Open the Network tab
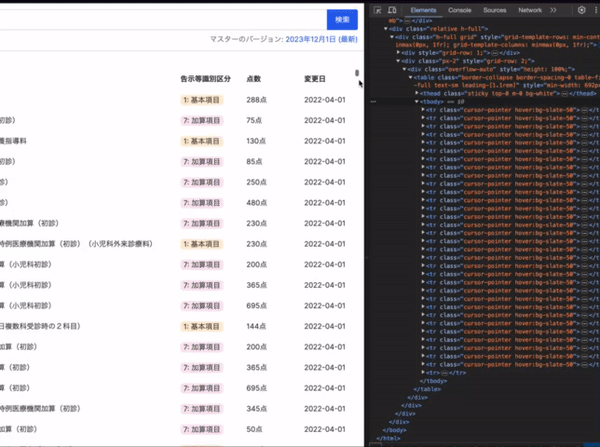Image resolution: width=600 pixels, height=447 pixels. point(530,10)
